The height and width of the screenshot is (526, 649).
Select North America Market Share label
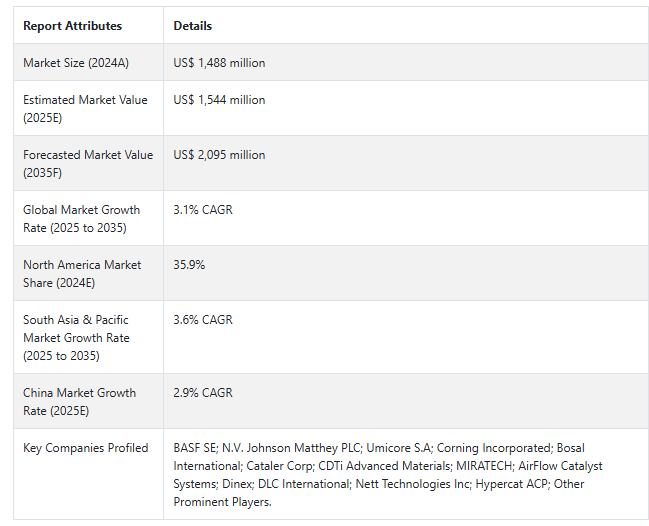pyautogui.click(x=82, y=274)
